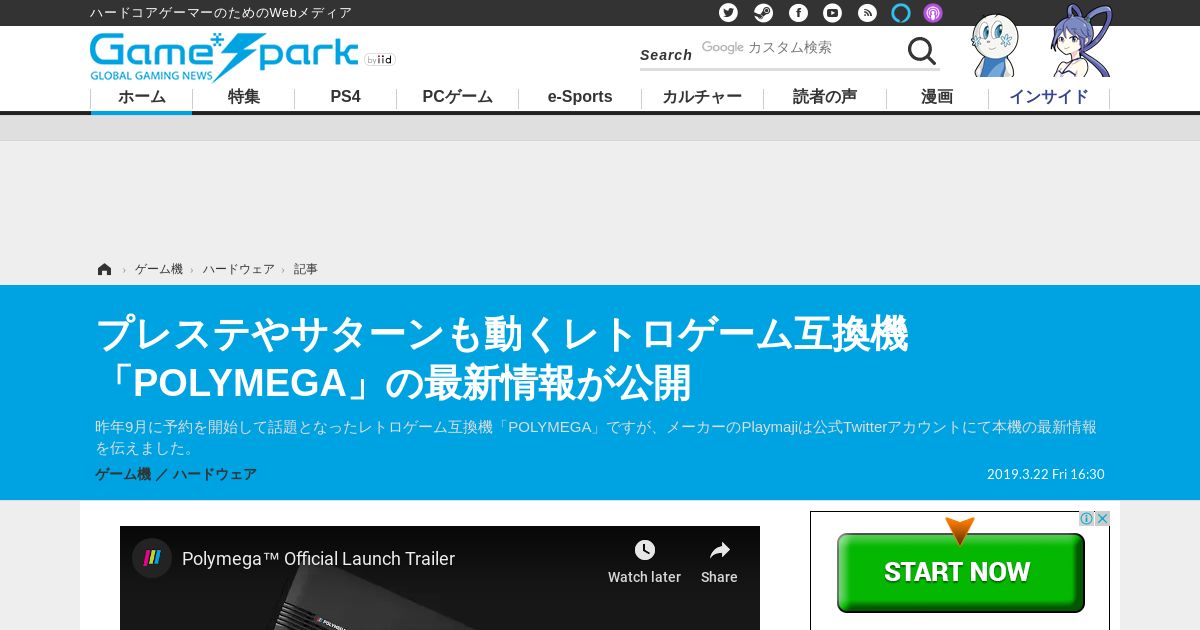This screenshot has width=1200, height=630.
Task: Open the Steam icon link
Action: coord(763,13)
